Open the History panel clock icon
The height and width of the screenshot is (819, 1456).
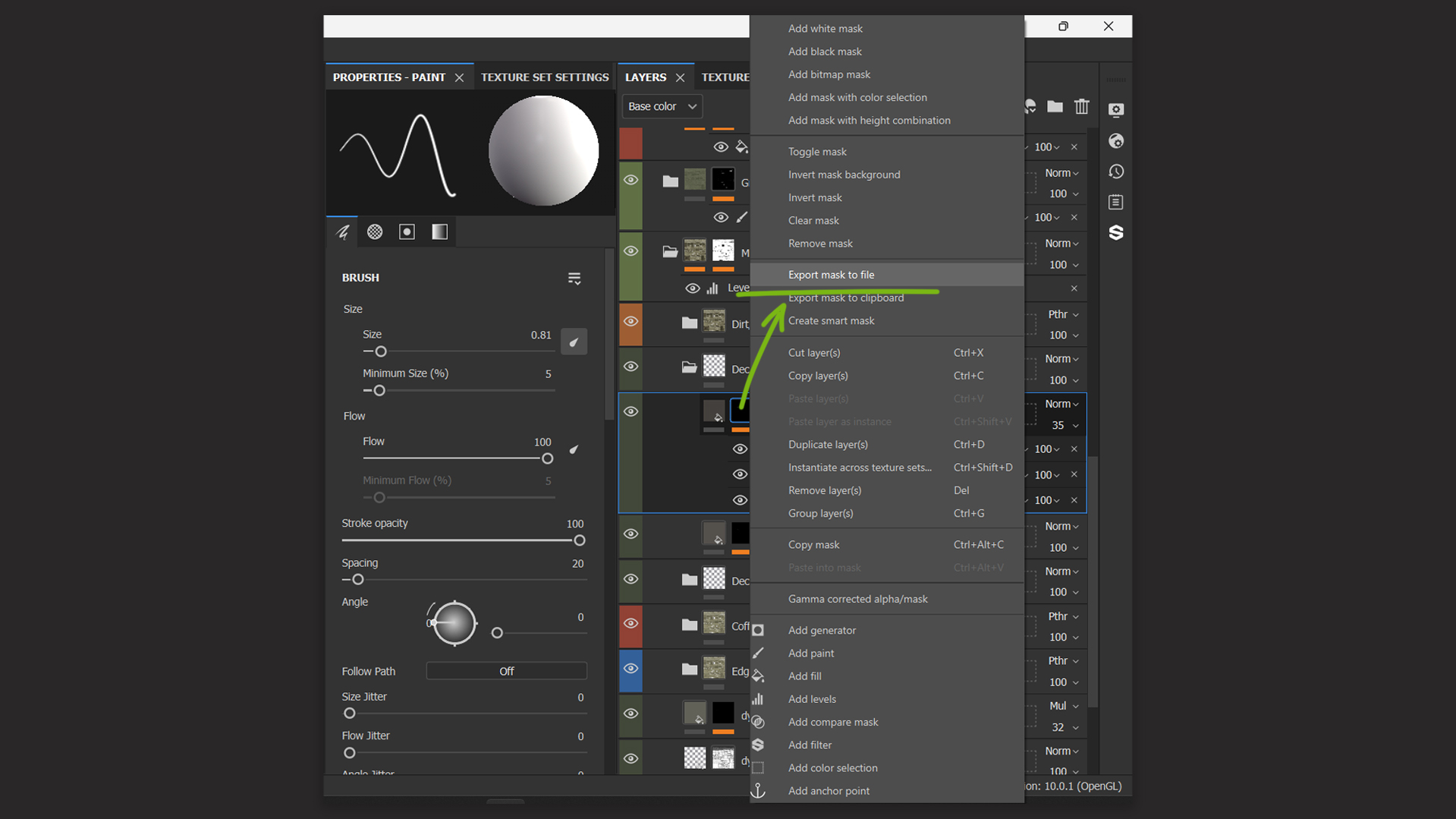(x=1115, y=172)
